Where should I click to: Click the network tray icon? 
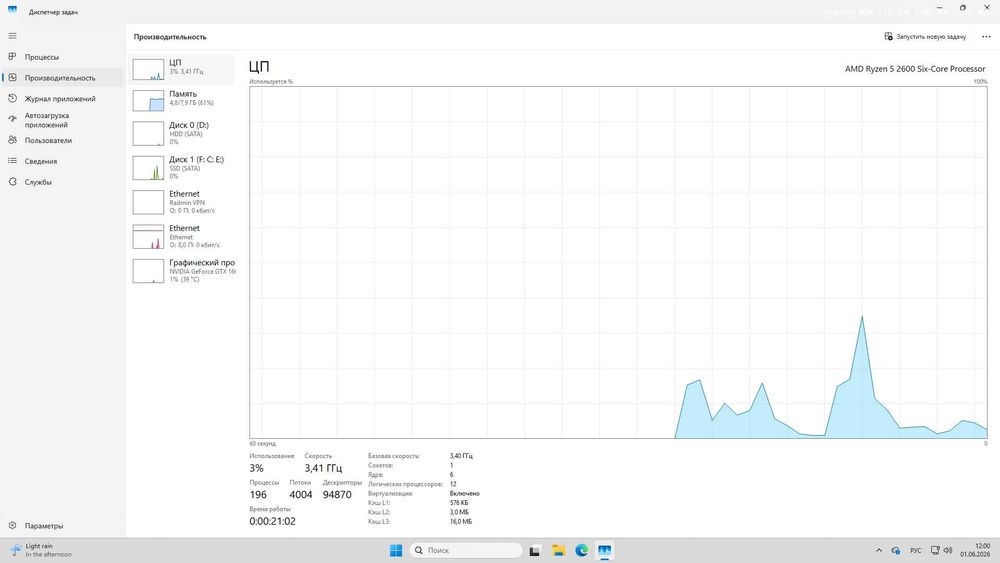pyautogui.click(x=935, y=550)
